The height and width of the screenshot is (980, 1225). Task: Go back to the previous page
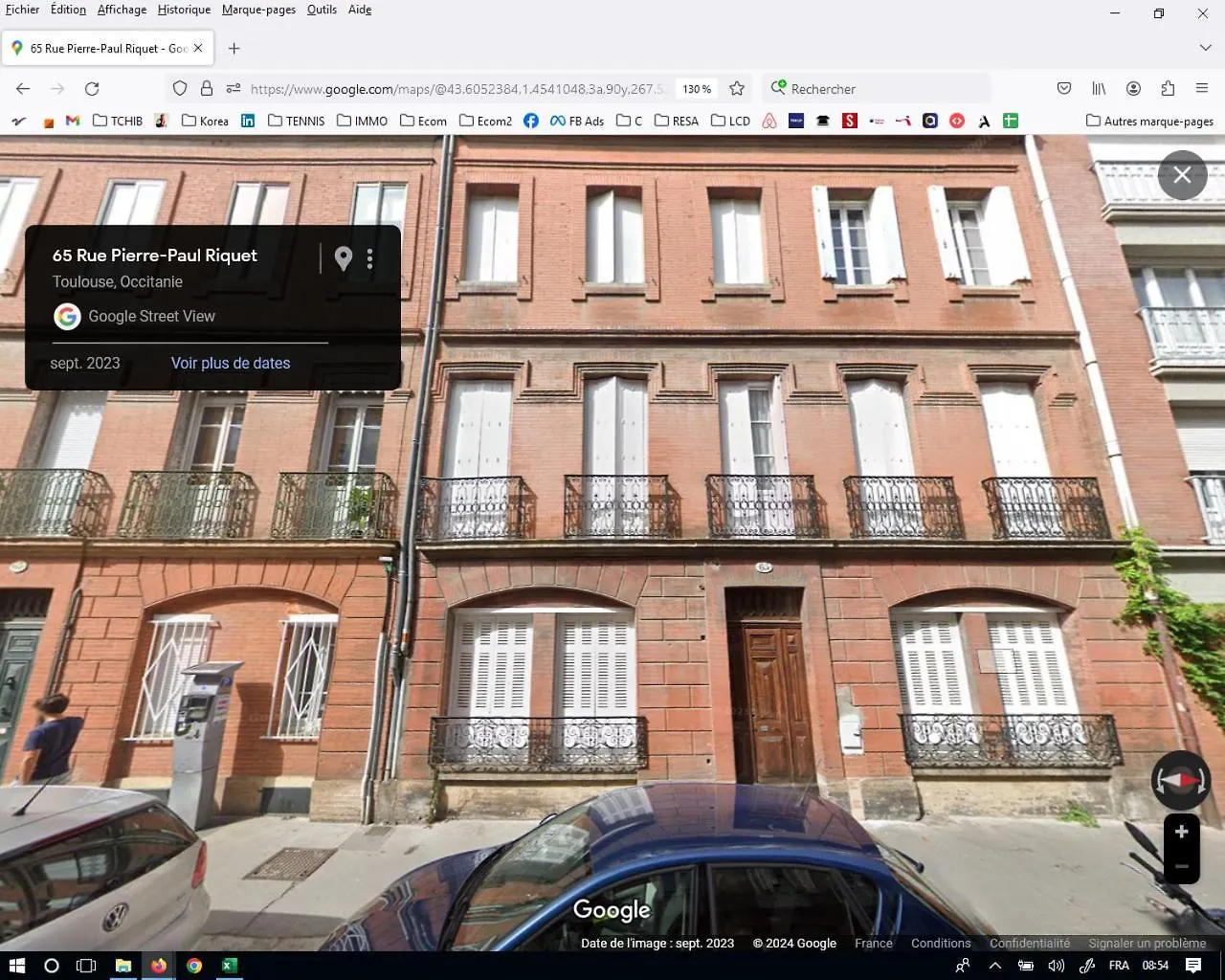23,89
